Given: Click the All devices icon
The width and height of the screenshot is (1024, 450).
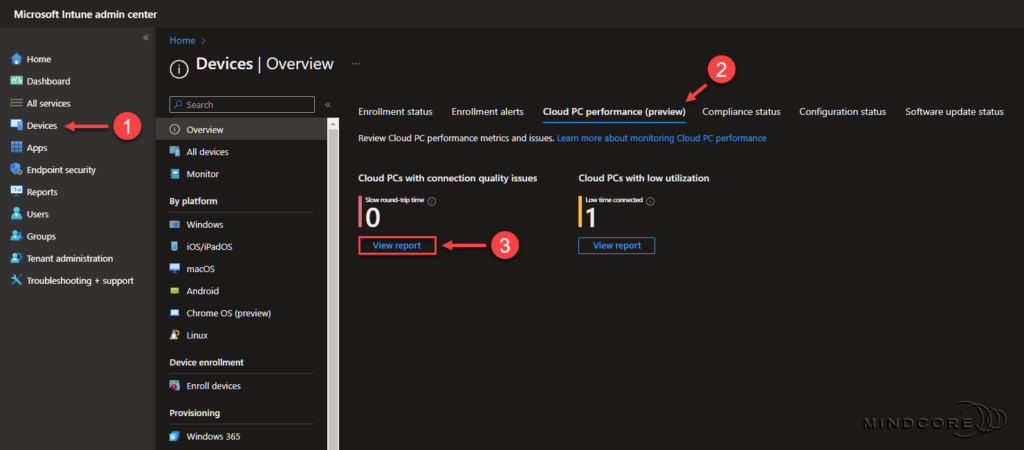Looking at the screenshot, I should pos(174,152).
